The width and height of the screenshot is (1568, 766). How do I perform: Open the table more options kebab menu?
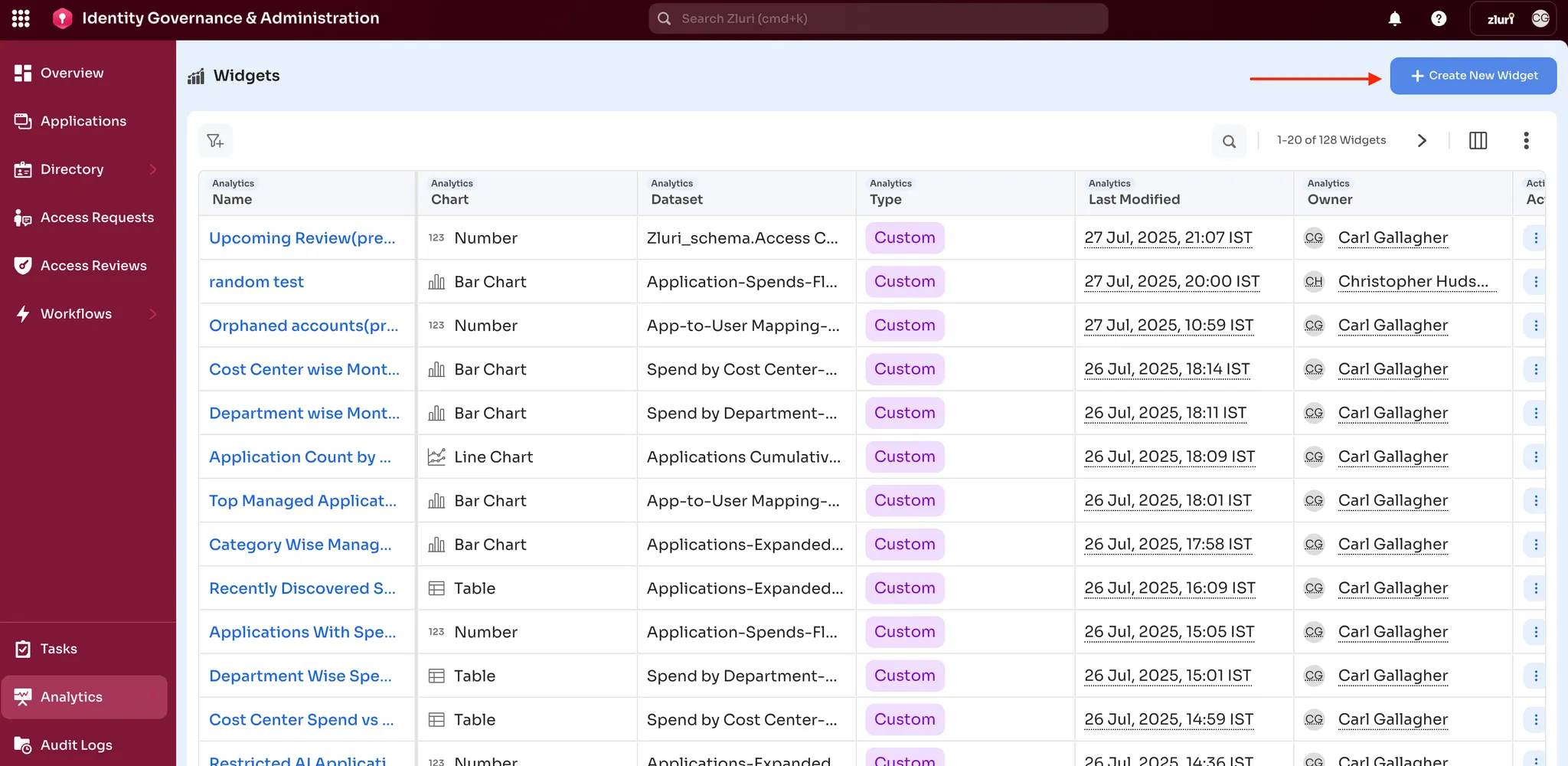[x=1526, y=141]
